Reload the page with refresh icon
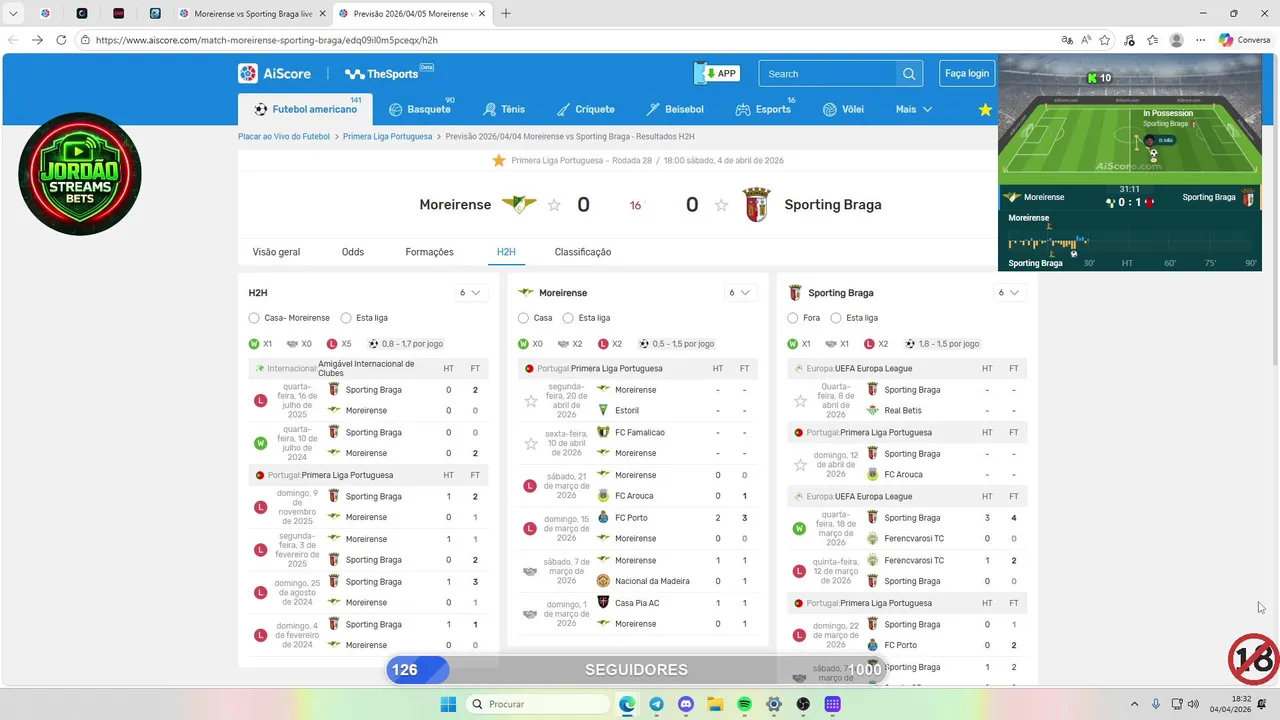The image size is (1280, 720). pos(61,40)
